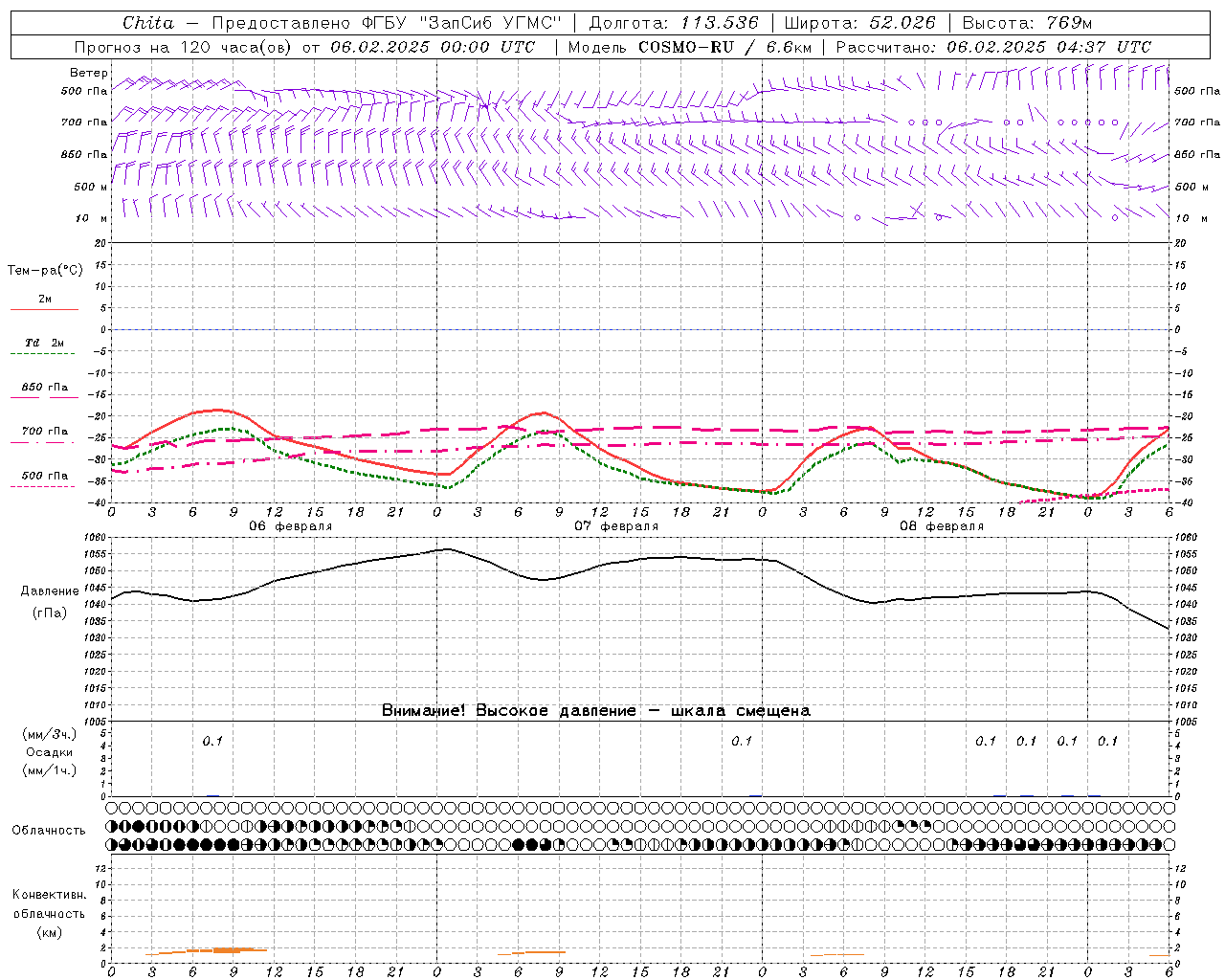Click the "08 февраля" date label
1225x980 pixels.
(x=942, y=526)
